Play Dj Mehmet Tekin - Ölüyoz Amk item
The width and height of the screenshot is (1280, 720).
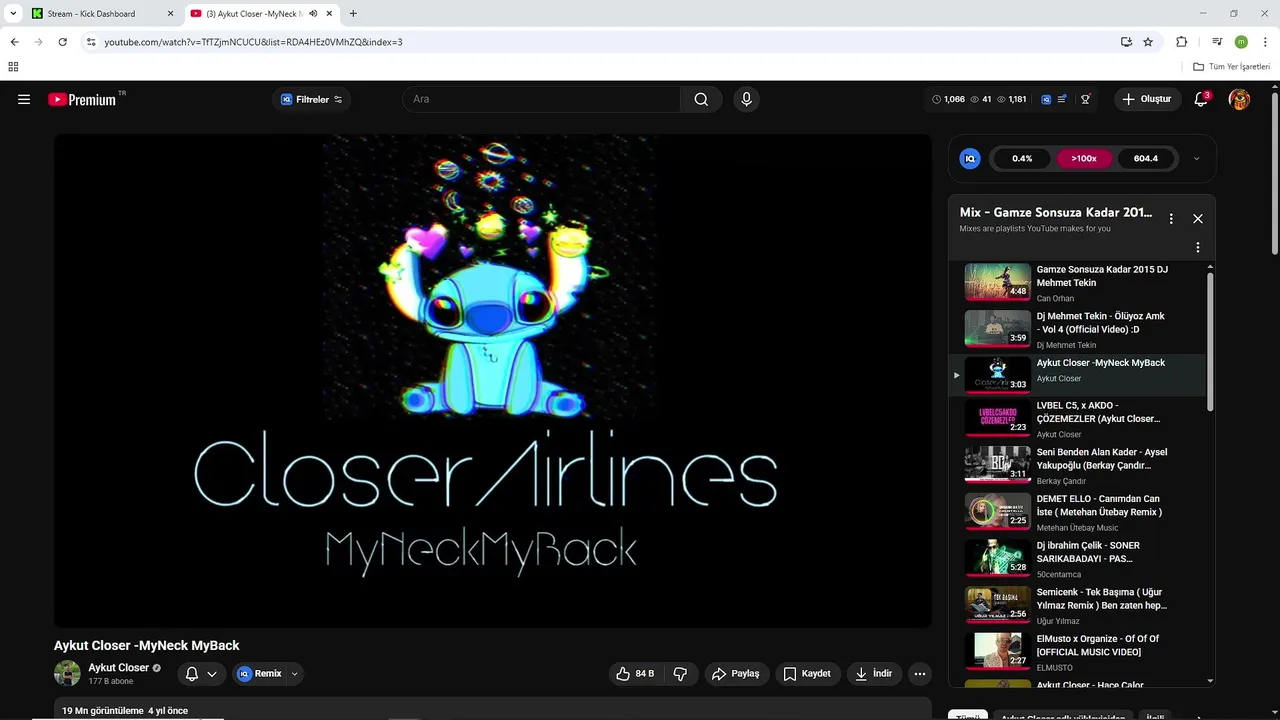pyautogui.click(x=1078, y=329)
